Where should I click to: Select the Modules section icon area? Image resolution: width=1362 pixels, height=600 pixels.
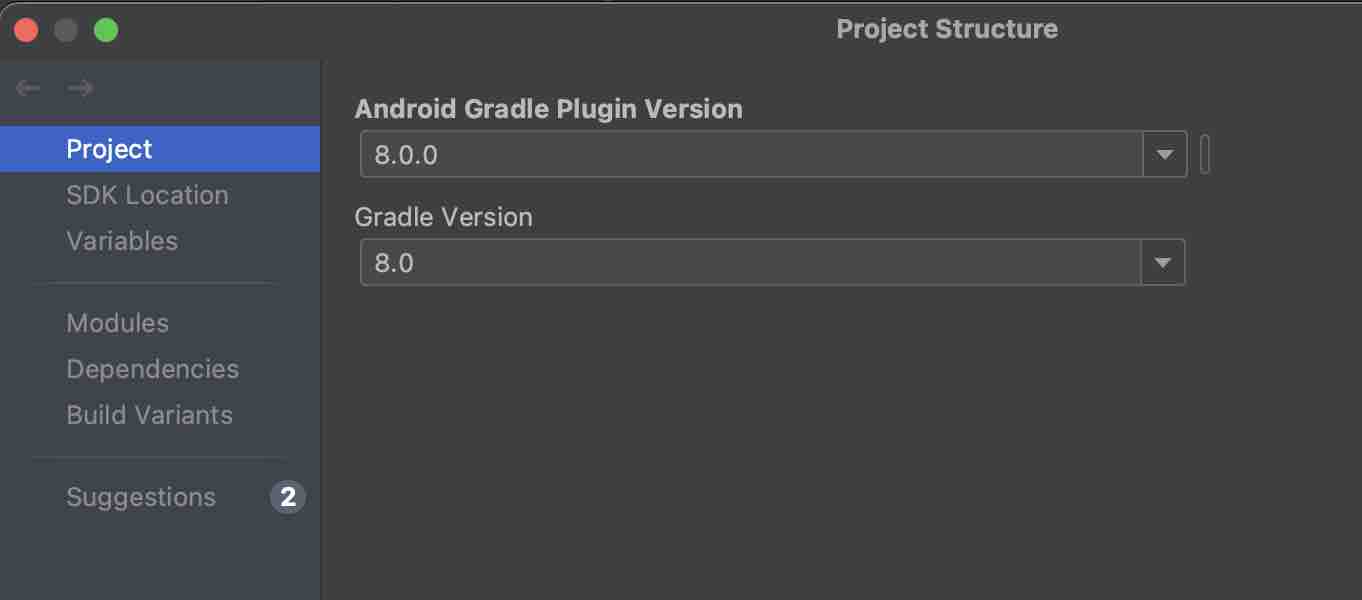(x=117, y=323)
